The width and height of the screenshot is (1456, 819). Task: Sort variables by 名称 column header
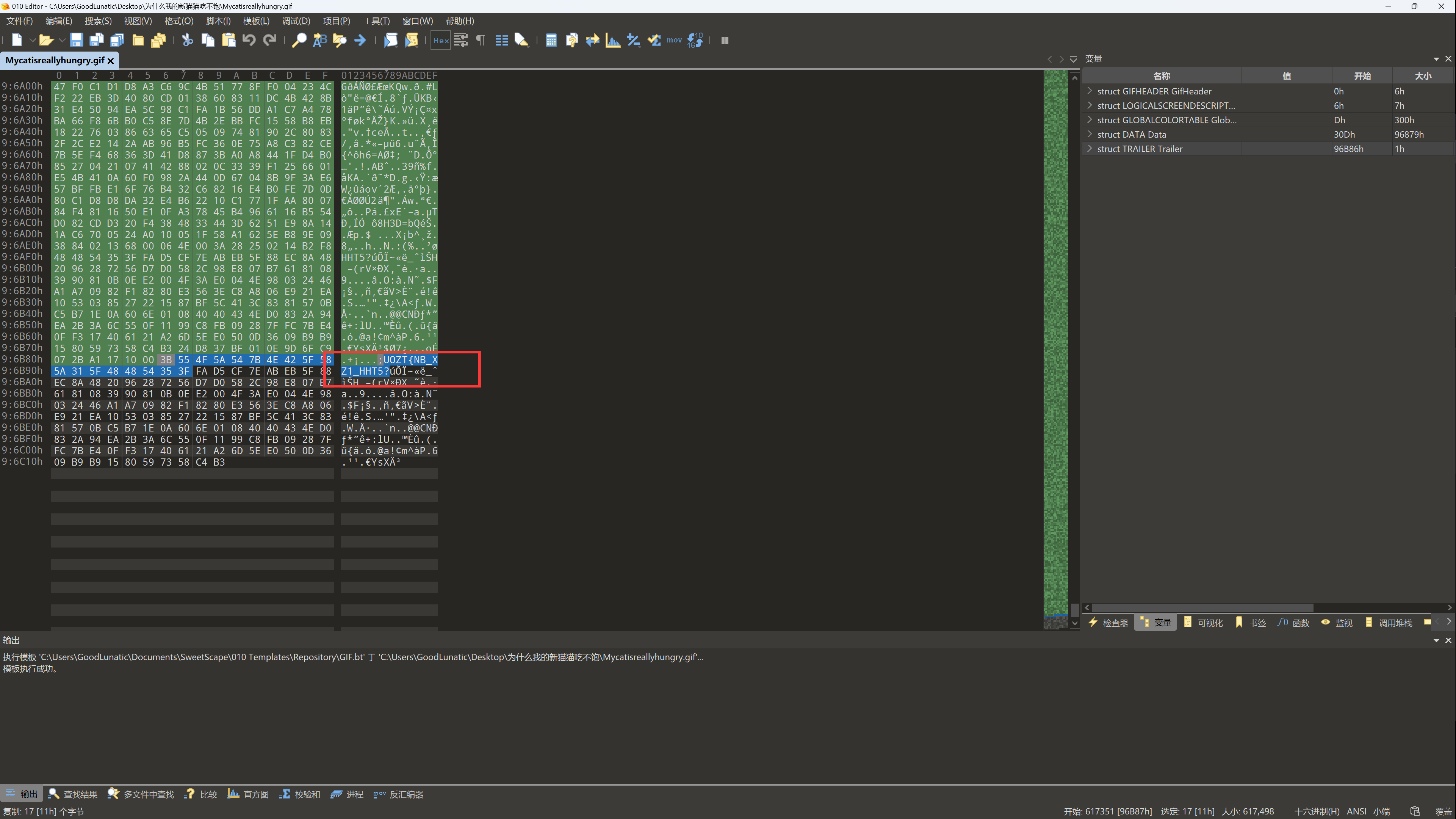click(1162, 76)
